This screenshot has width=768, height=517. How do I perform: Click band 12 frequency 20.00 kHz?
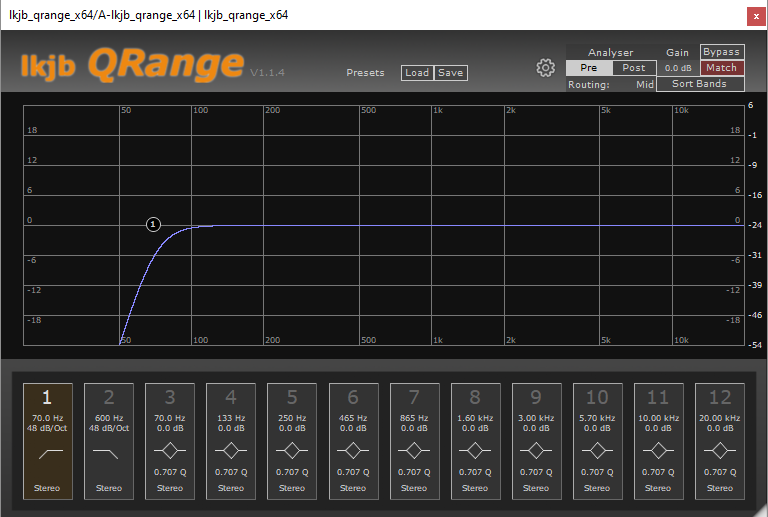click(x=720, y=418)
